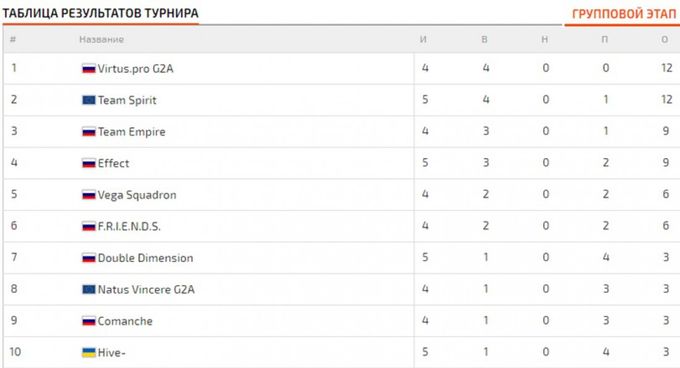Click the flag icon beside Vega Squadron
The image size is (680, 368).
(88, 195)
